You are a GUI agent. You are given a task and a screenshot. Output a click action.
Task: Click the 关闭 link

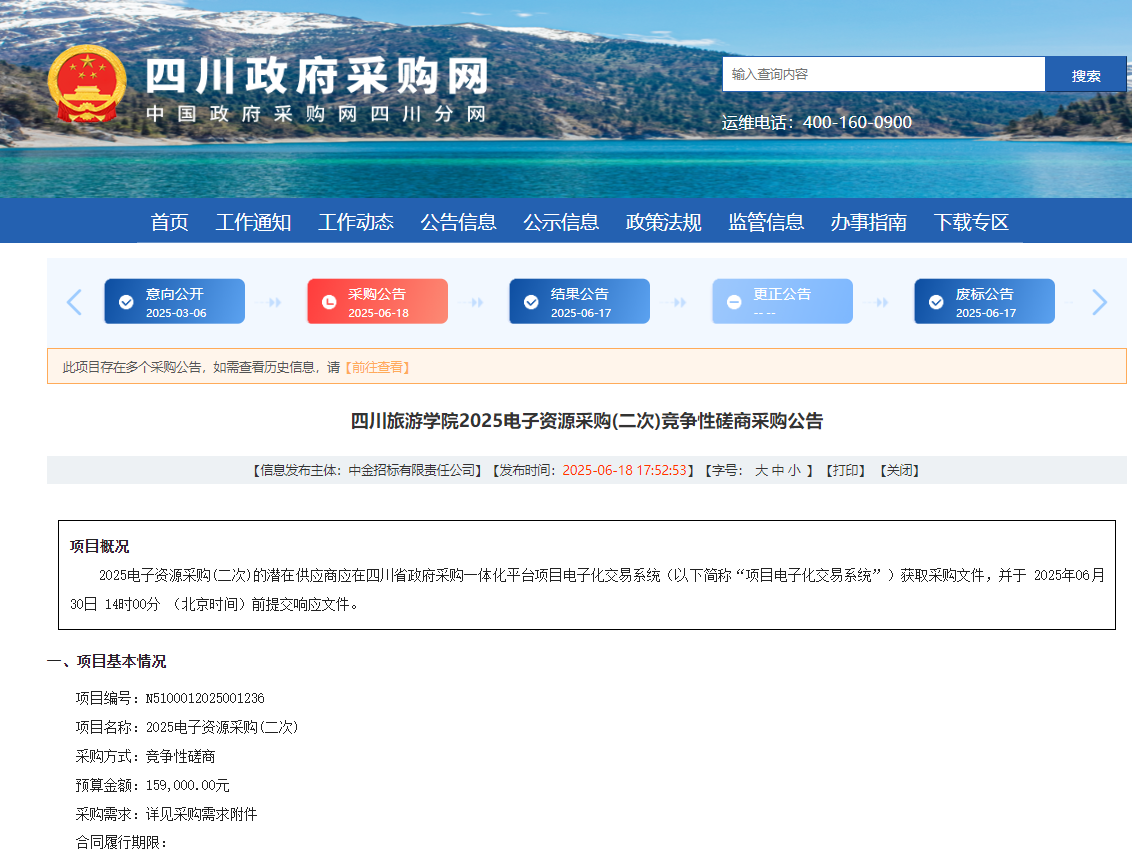(x=900, y=470)
